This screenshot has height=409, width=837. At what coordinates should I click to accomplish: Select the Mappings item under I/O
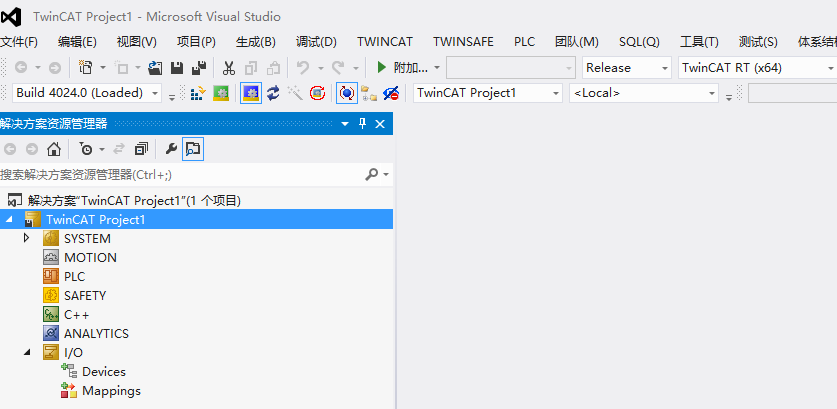pos(111,391)
